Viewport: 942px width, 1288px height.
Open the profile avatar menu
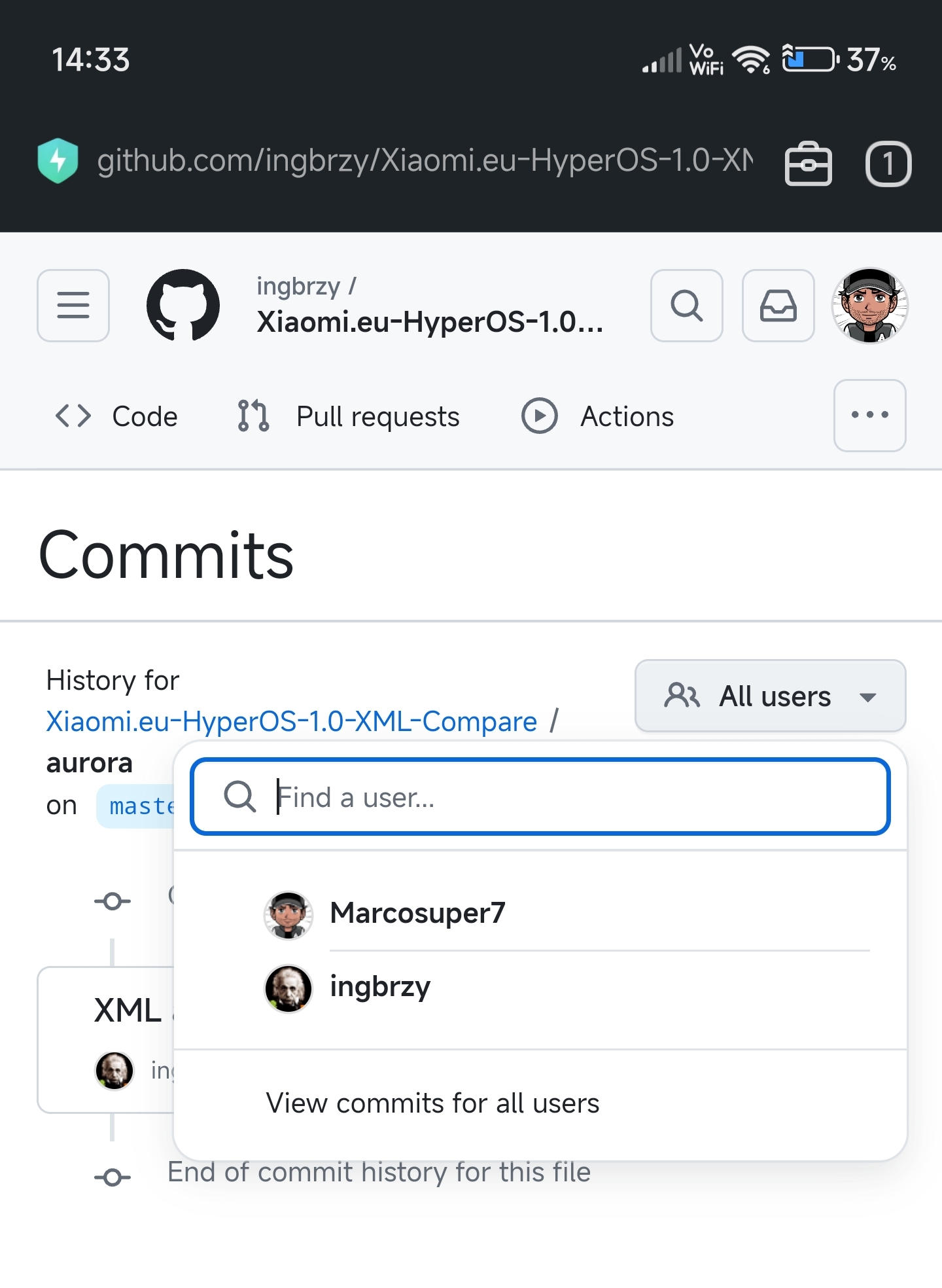pos(870,306)
